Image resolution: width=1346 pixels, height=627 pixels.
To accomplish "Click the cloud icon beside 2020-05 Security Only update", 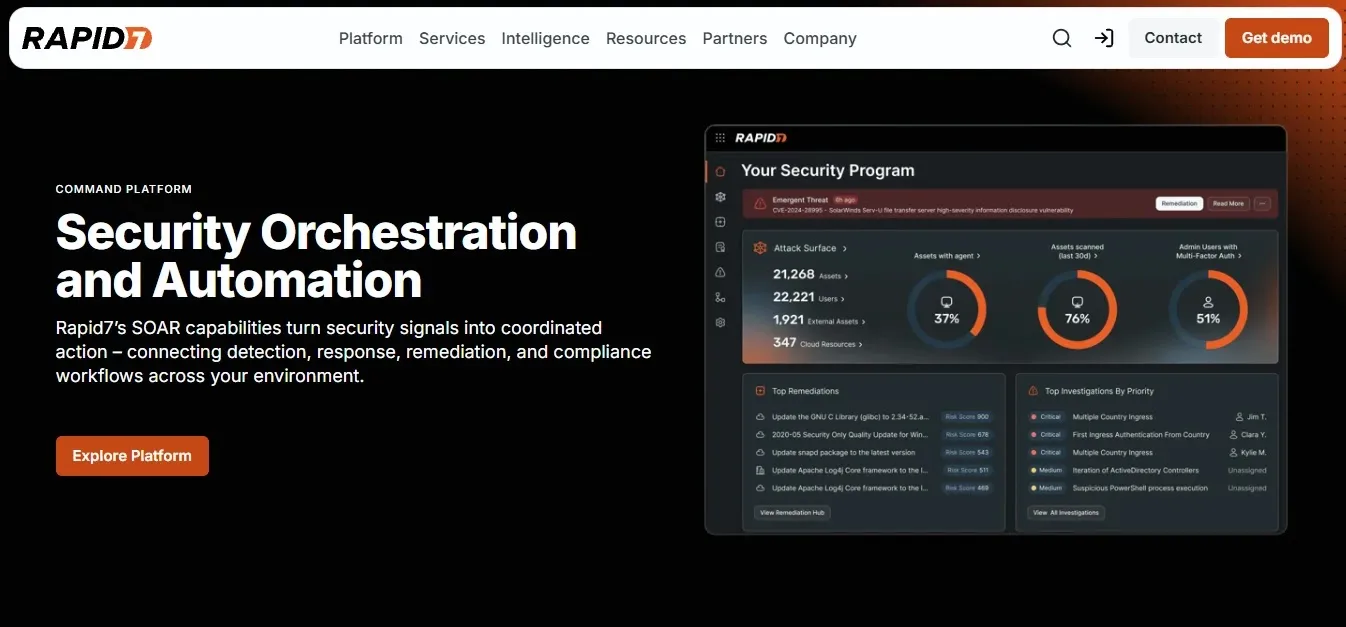I will point(760,435).
